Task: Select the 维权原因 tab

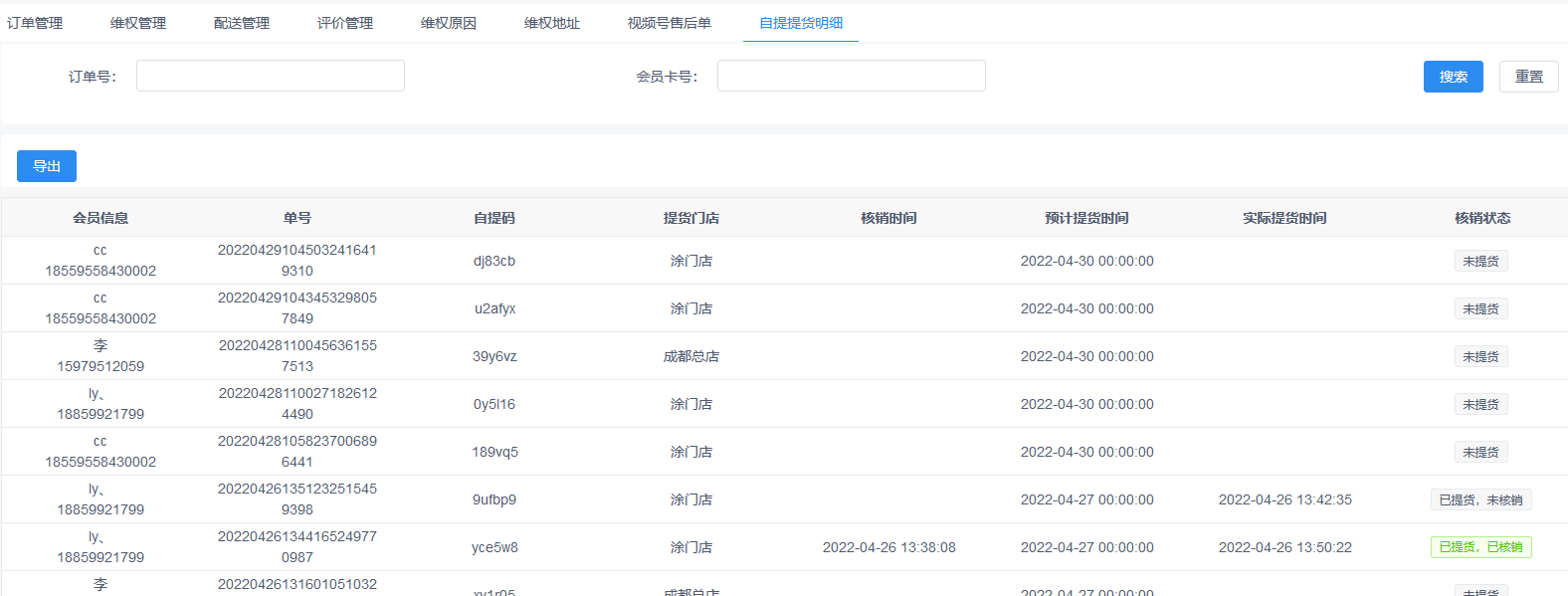Action: pyautogui.click(x=449, y=23)
